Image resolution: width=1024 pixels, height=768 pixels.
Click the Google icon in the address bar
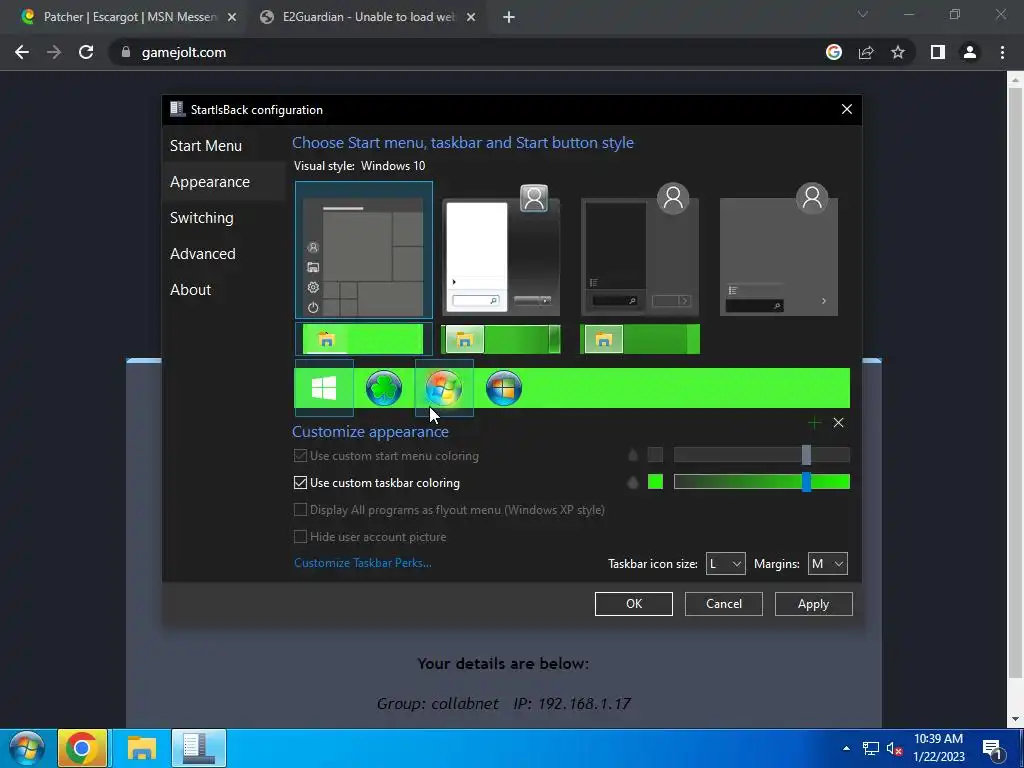tap(834, 52)
